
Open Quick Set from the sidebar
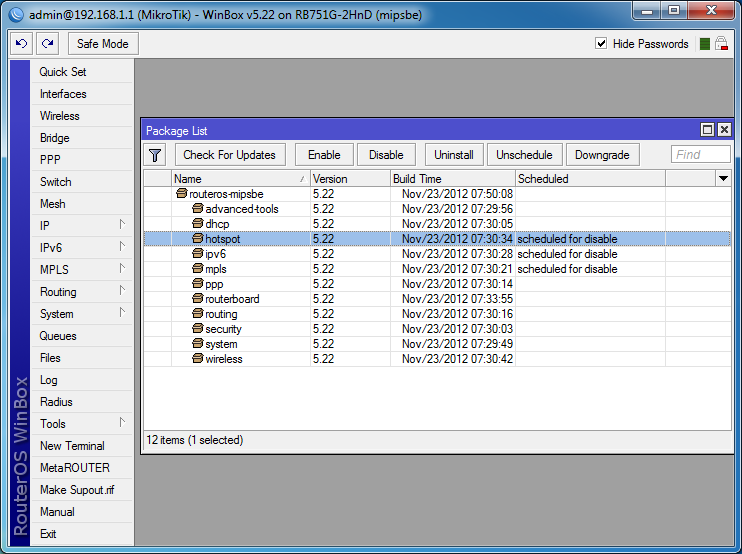point(81,72)
